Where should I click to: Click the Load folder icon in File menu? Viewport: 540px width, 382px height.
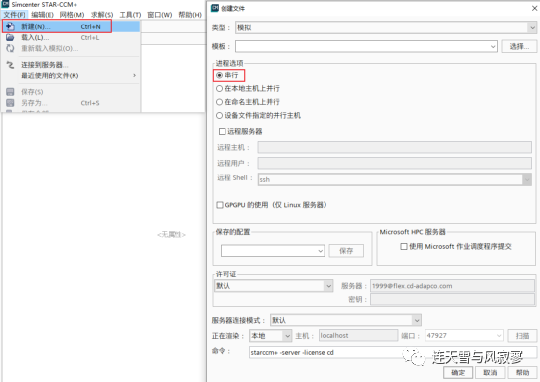(10, 37)
